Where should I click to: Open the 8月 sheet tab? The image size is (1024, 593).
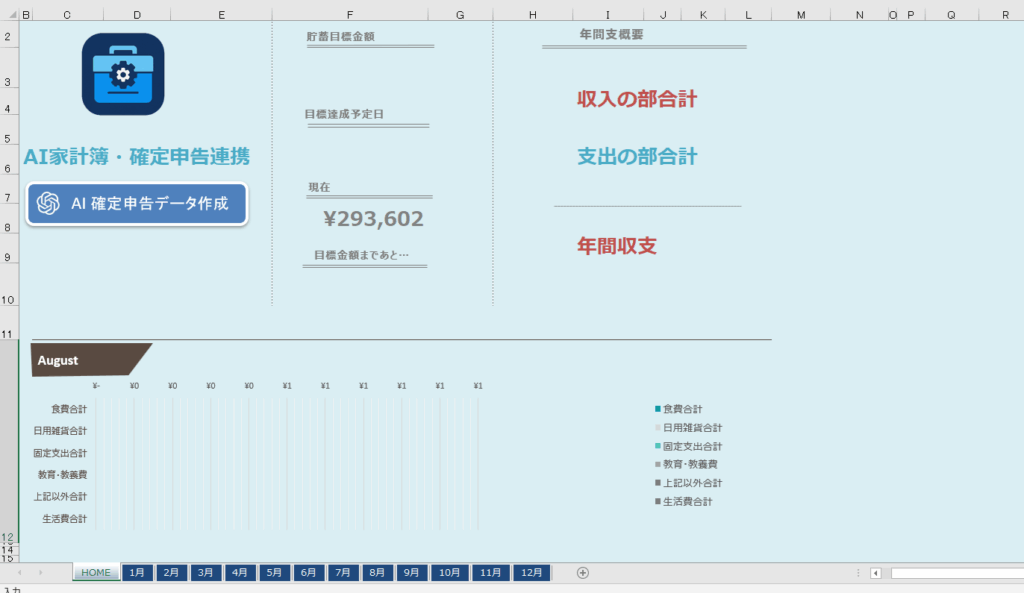[x=377, y=573]
